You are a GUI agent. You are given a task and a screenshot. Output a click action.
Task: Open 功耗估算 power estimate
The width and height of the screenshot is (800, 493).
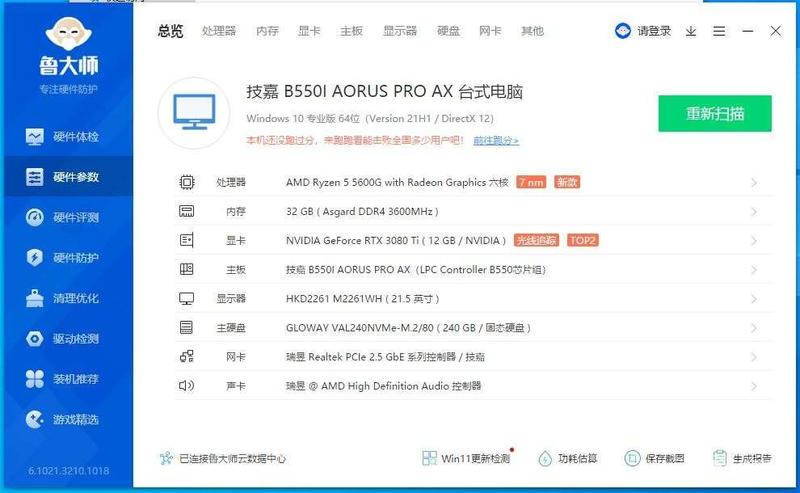pyautogui.click(x=567, y=458)
